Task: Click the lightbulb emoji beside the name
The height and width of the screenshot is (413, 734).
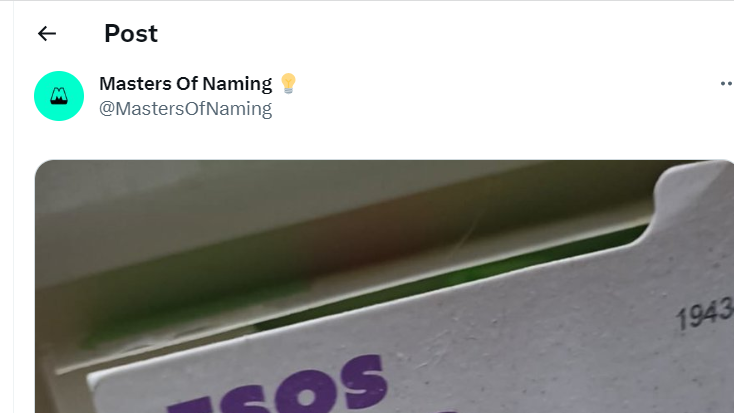Action: click(x=288, y=84)
